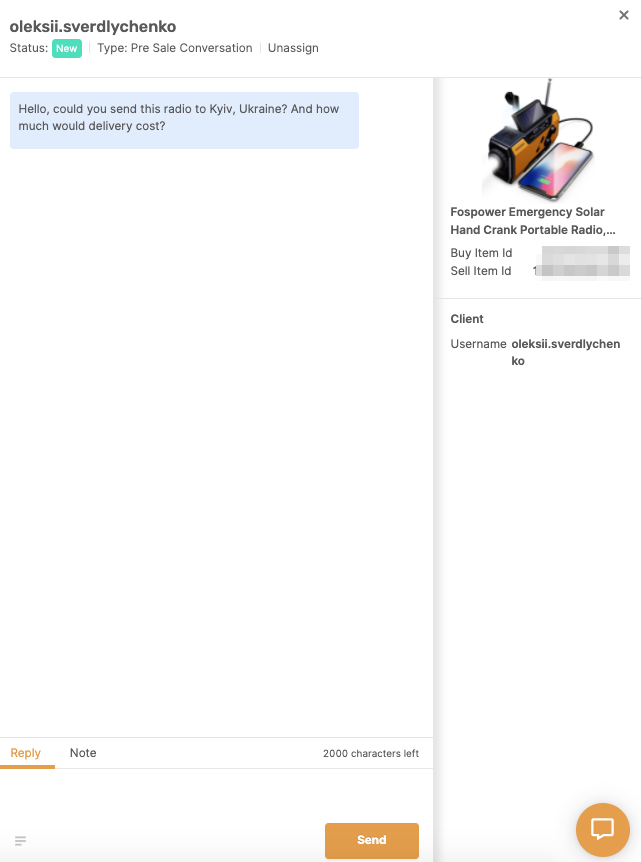Open the Fospower radio product image
The image size is (641, 862).
point(538,139)
